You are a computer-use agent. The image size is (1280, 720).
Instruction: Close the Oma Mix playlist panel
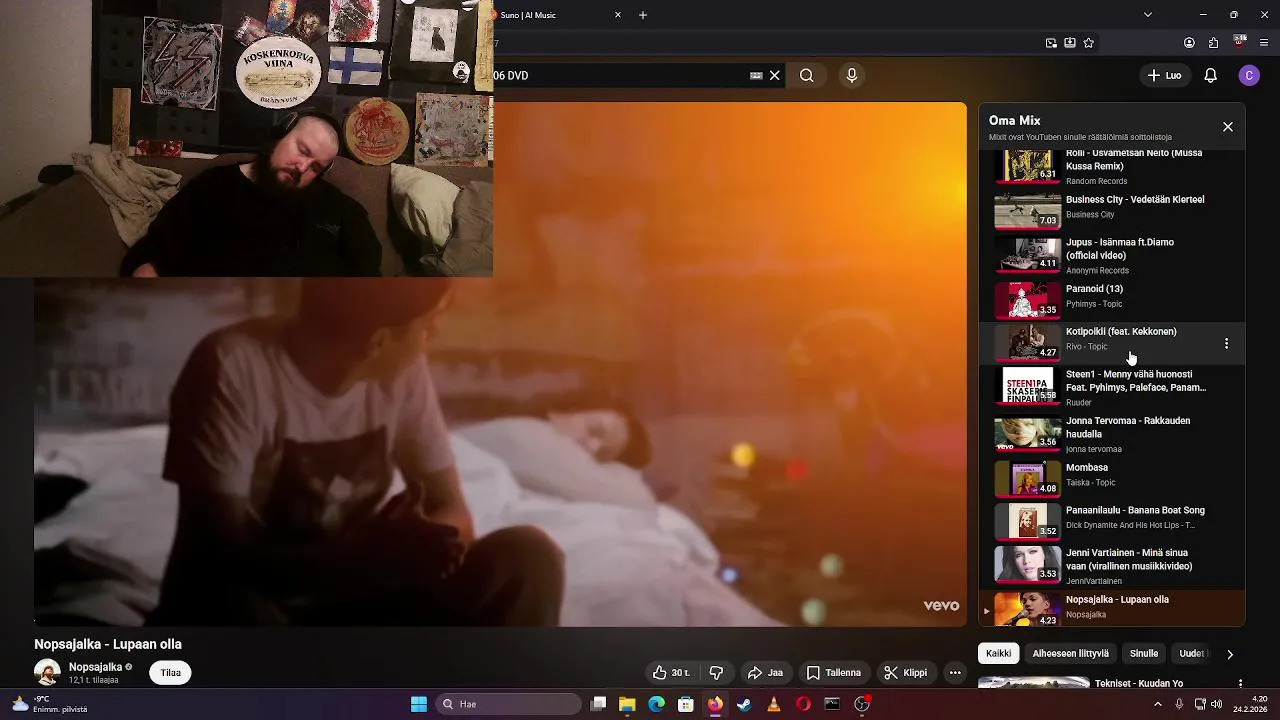(x=1228, y=127)
